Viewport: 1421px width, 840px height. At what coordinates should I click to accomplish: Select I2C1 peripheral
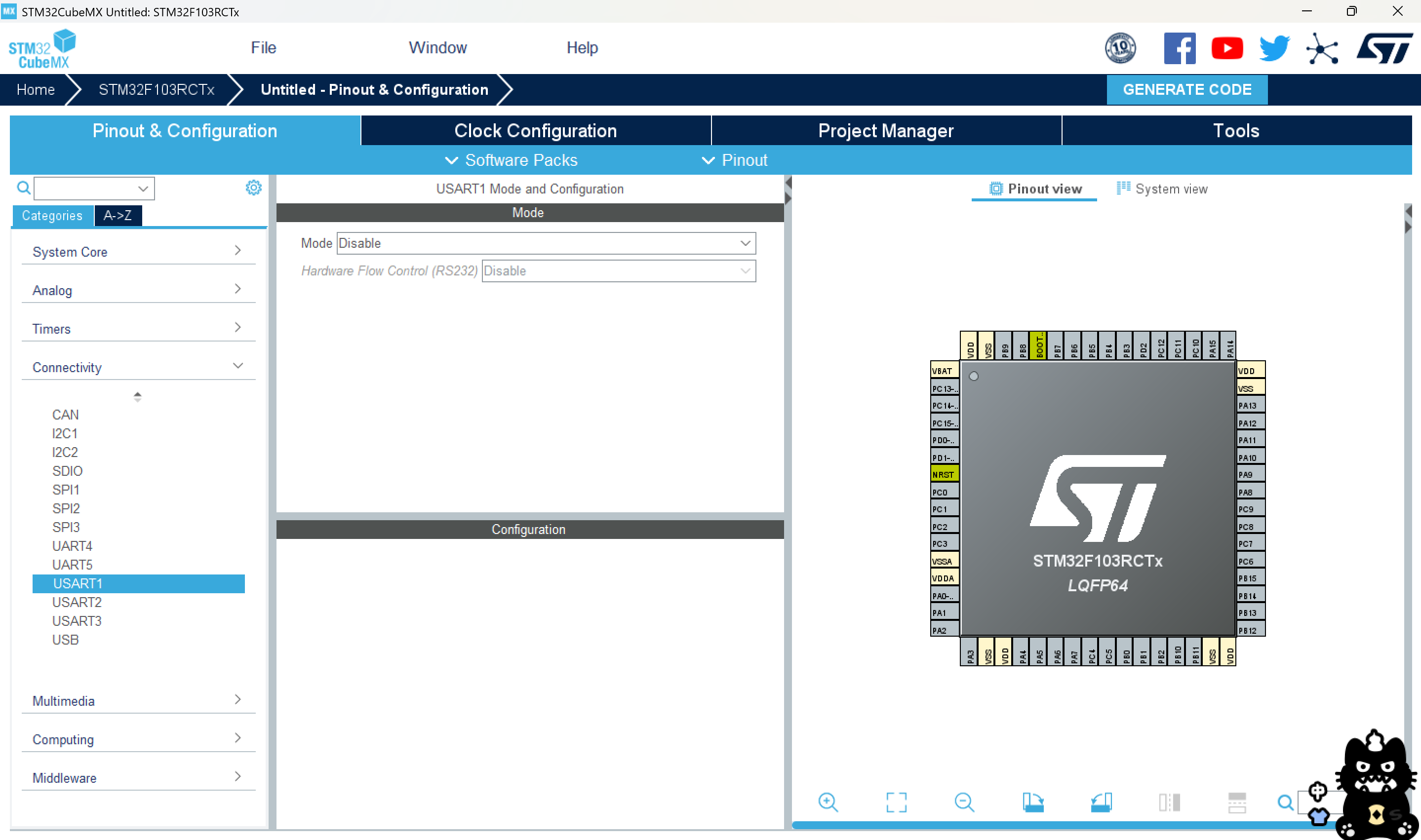65,433
